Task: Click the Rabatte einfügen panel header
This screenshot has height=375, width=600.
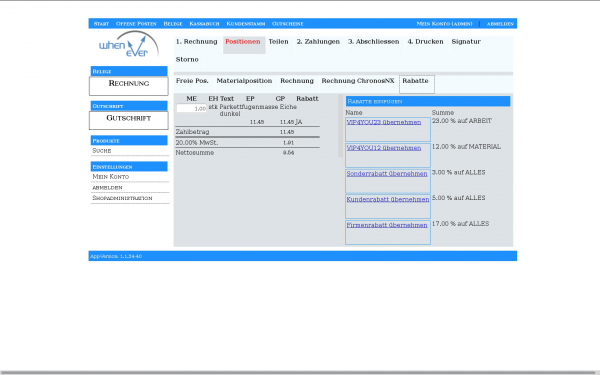Action: pos(428,101)
